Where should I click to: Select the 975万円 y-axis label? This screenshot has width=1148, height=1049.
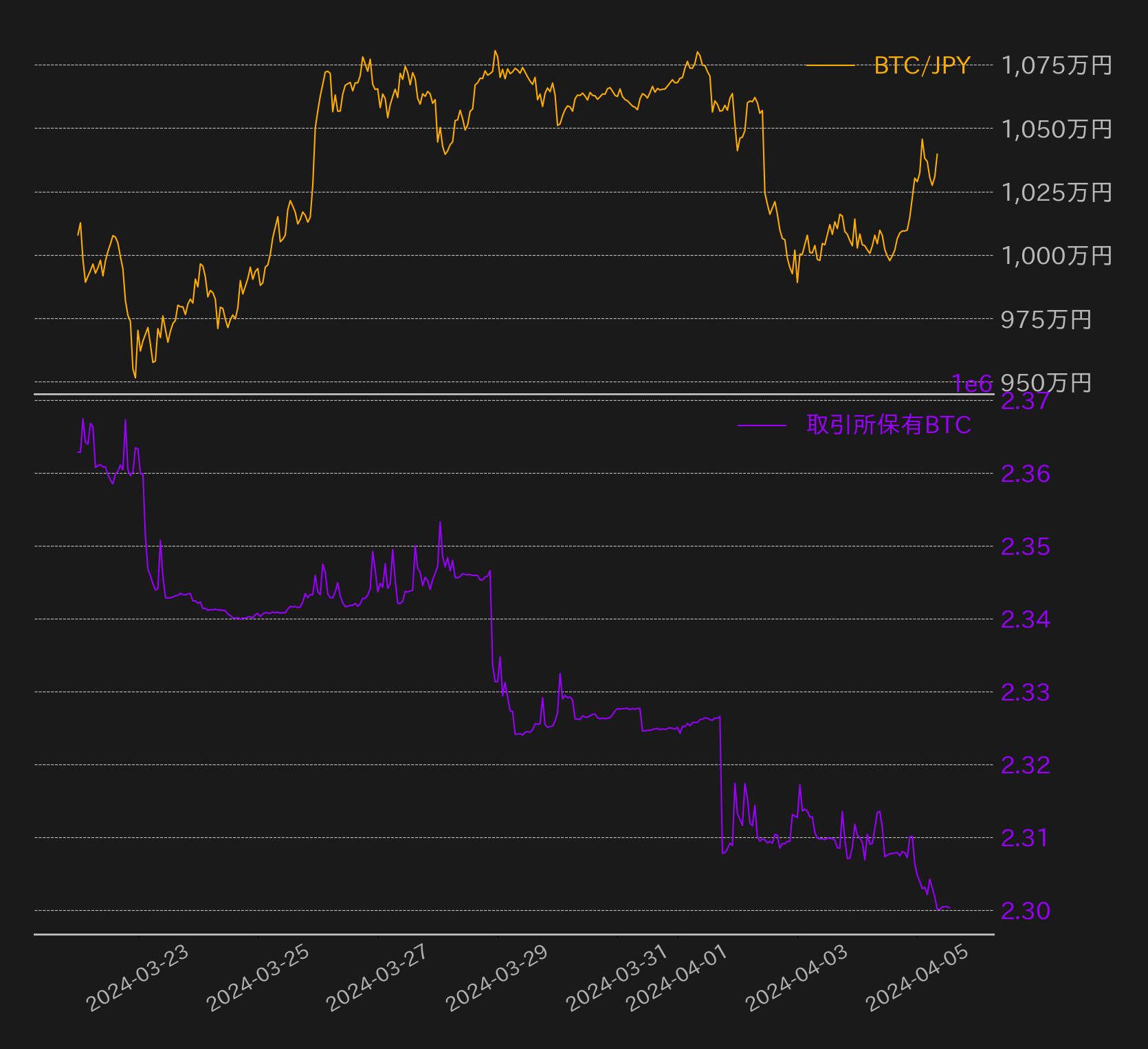[1046, 319]
